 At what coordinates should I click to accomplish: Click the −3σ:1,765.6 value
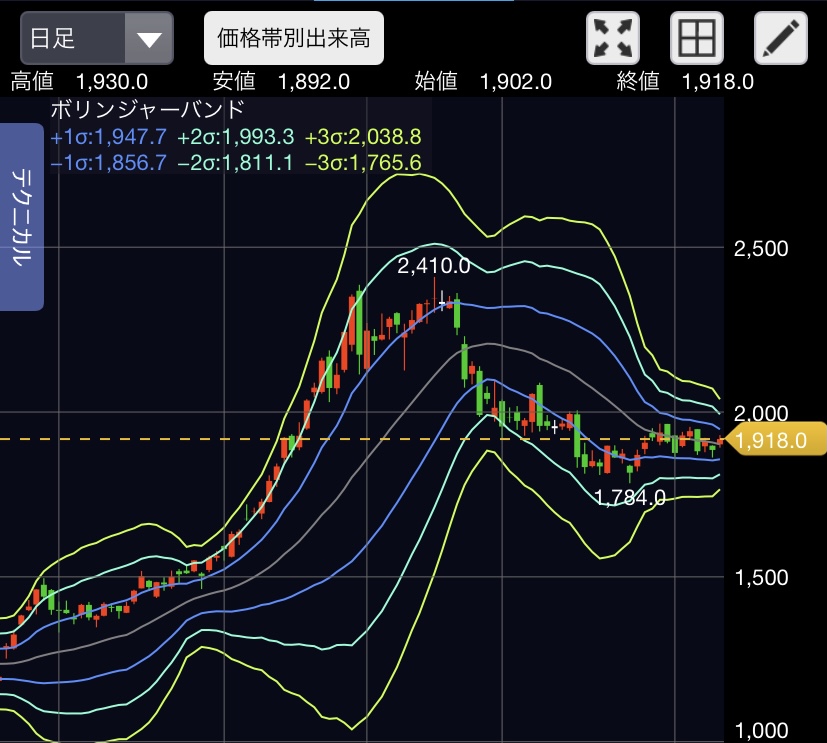[363, 162]
